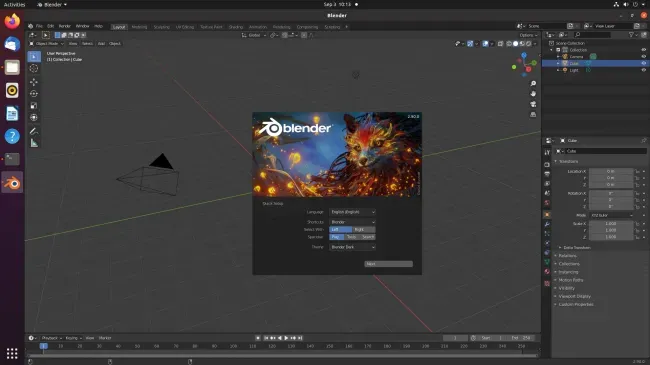Play the animation in timeline
Viewport: 650px width, 365px height.
pyautogui.click(x=286, y=338)
